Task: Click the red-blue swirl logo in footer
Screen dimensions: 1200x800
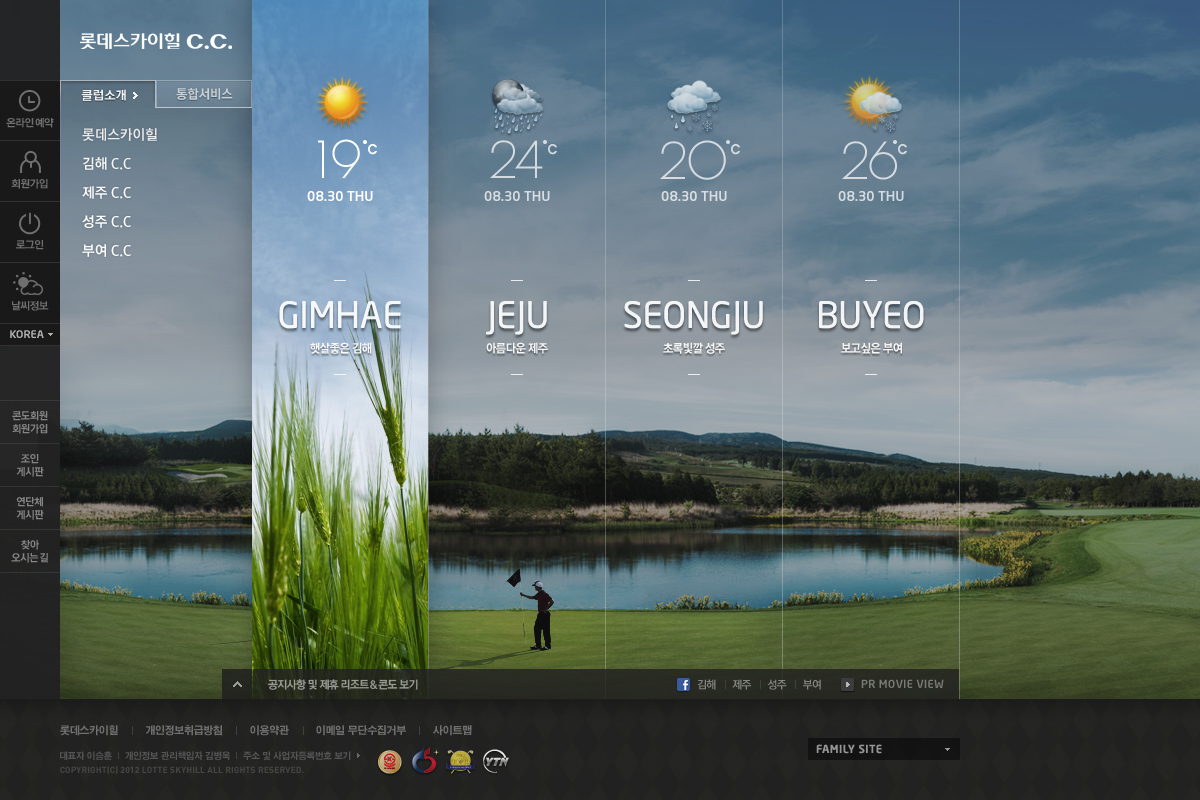Action: click(424, 761)
